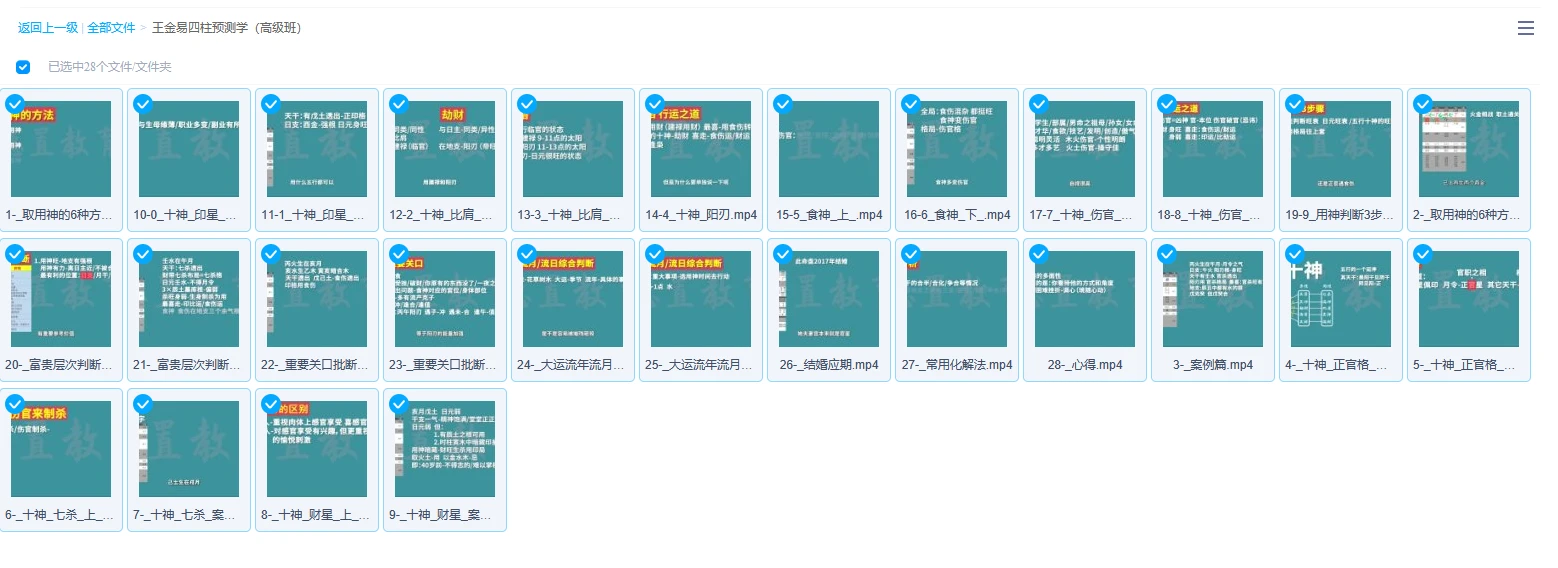Viewport: 1558px width, 568px height.
Task: Click file name 27-_常用化解法.mp4
Action: (957, 365)
